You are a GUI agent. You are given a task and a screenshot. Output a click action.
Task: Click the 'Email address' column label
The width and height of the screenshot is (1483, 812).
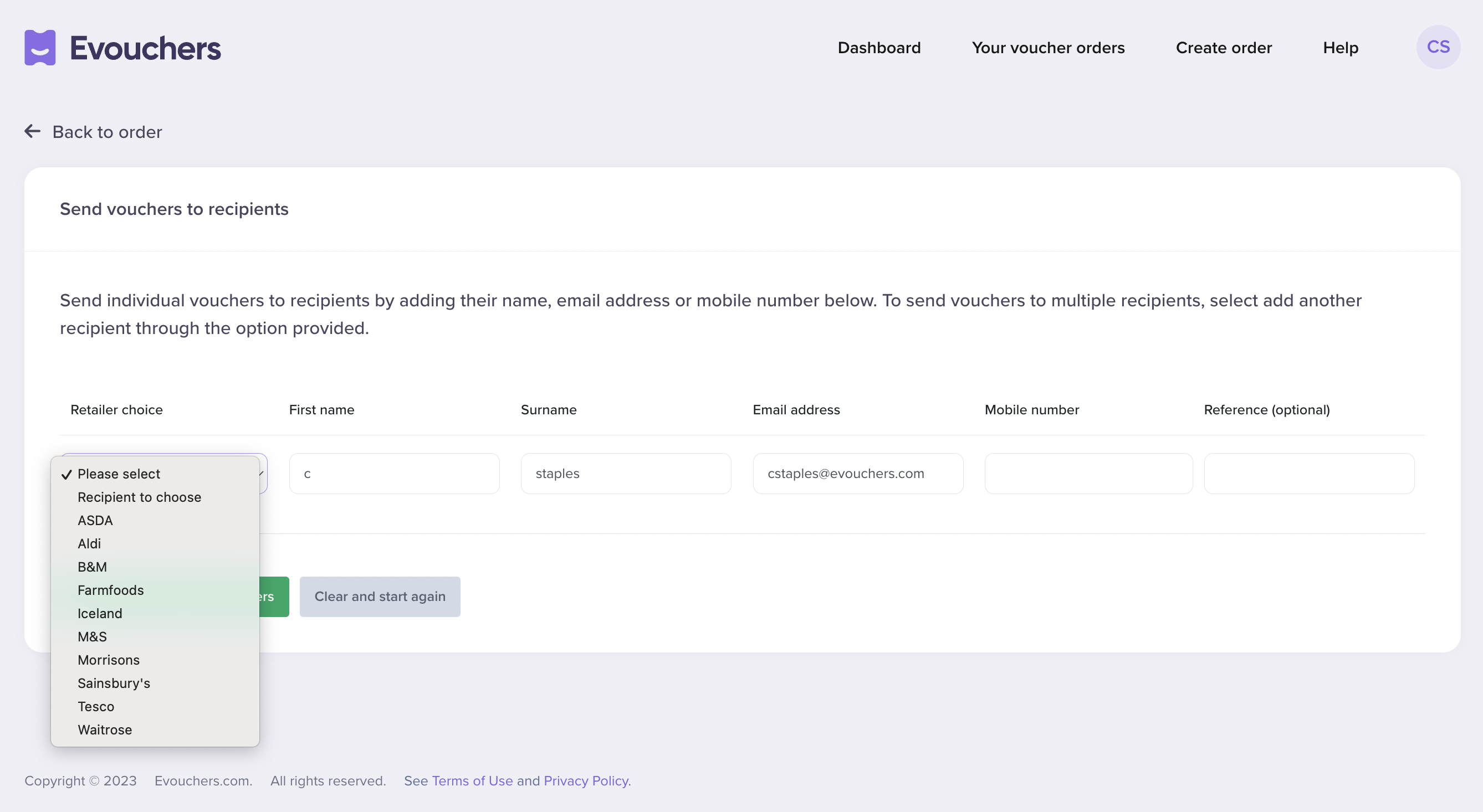(x=796, y=410)
